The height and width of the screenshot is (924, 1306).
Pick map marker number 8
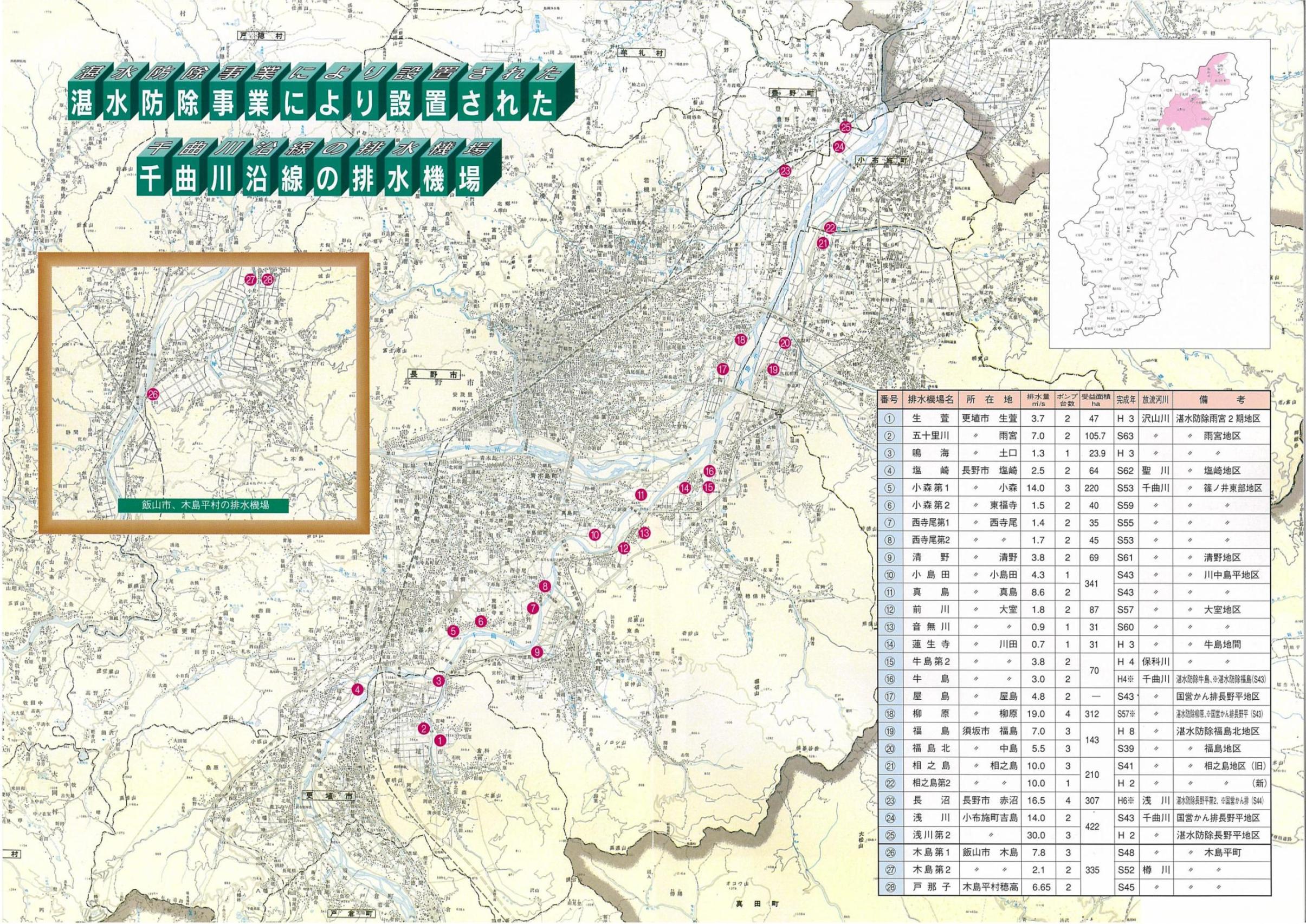click(545, 586)
